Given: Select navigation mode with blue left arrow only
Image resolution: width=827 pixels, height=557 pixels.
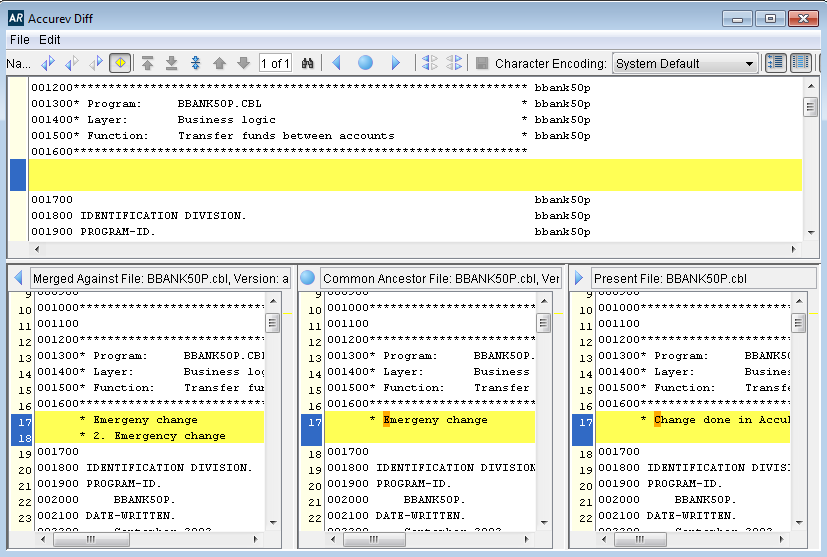Looking at the screenshot, I should (72, 63).
